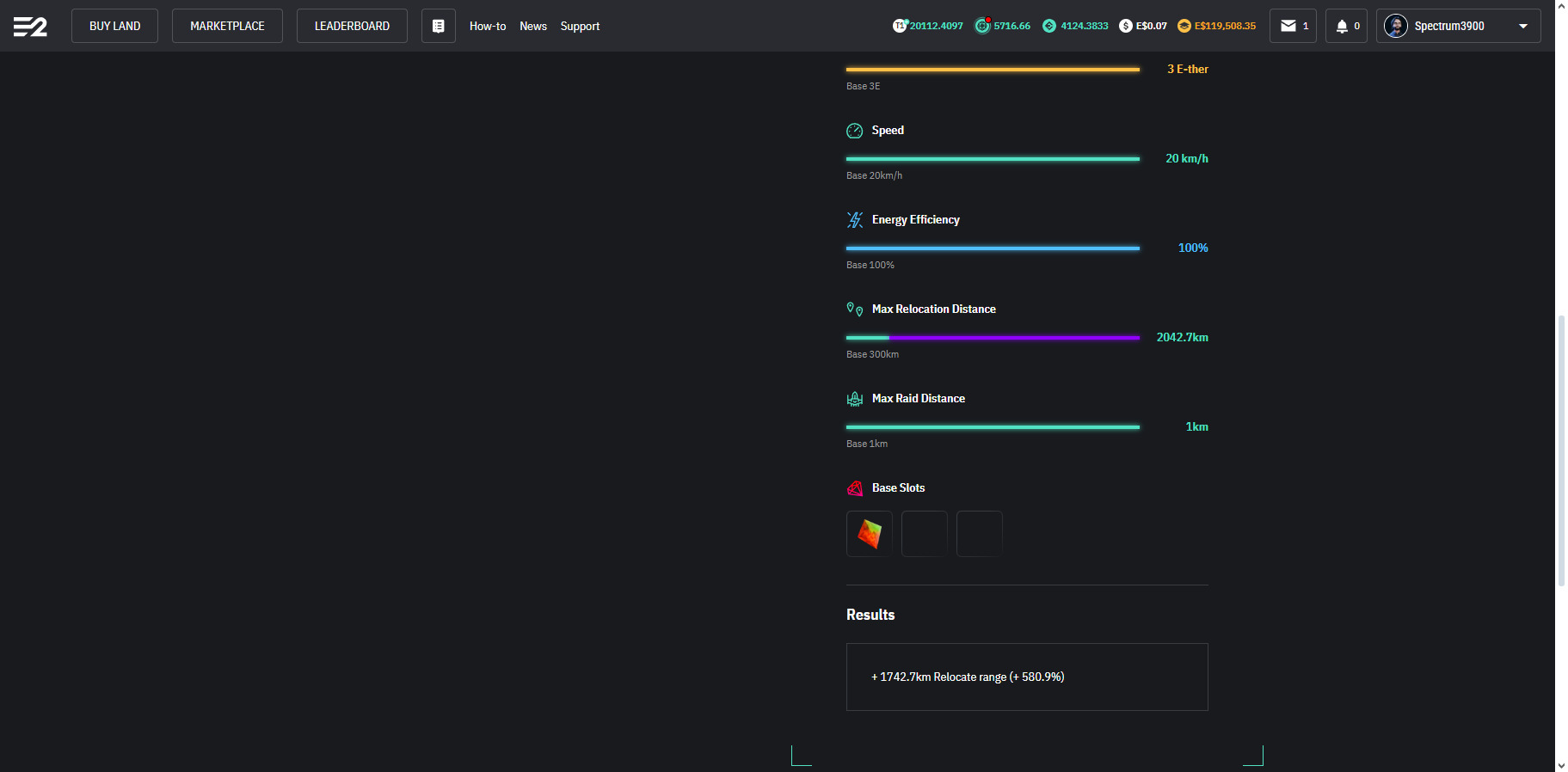Image resolution: width=1568 pixels, height=772 pixels.
Task: Open the MARKETPLACE page
Action: pos(227,26)
